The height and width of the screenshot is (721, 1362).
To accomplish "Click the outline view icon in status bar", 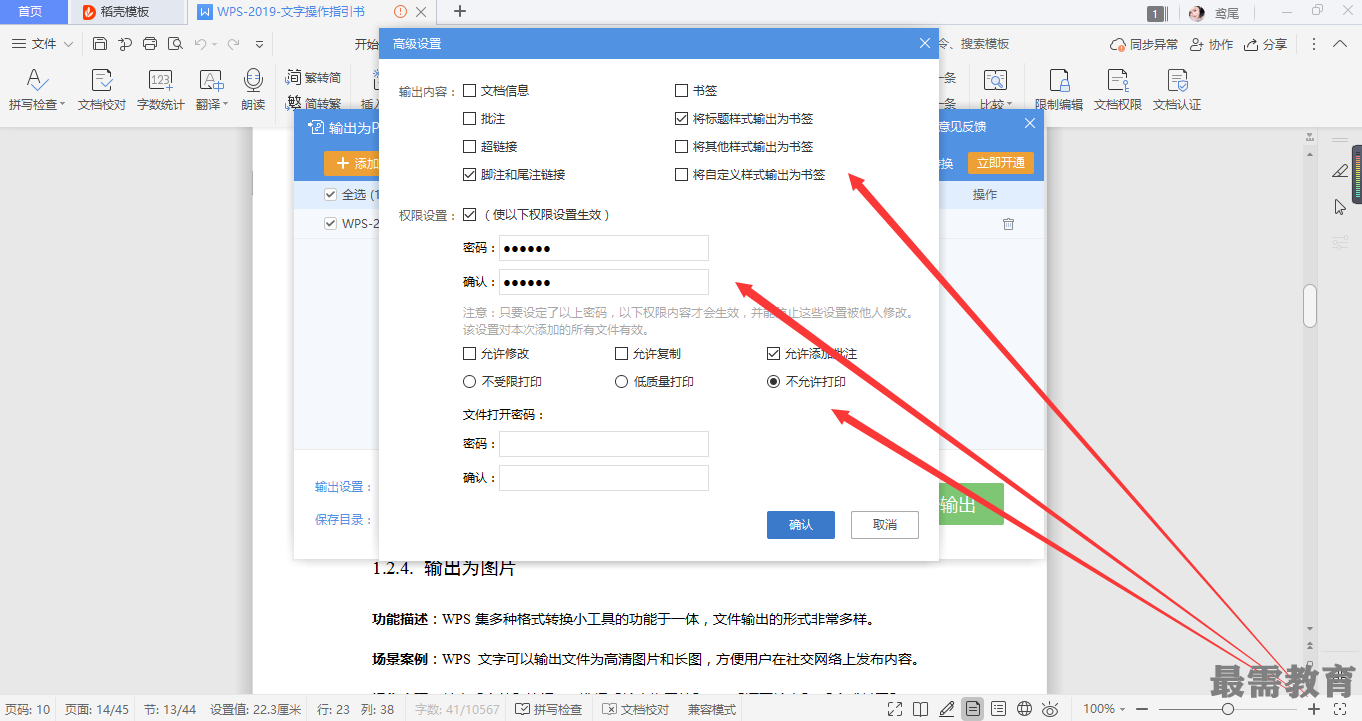I will click(998, 709).
